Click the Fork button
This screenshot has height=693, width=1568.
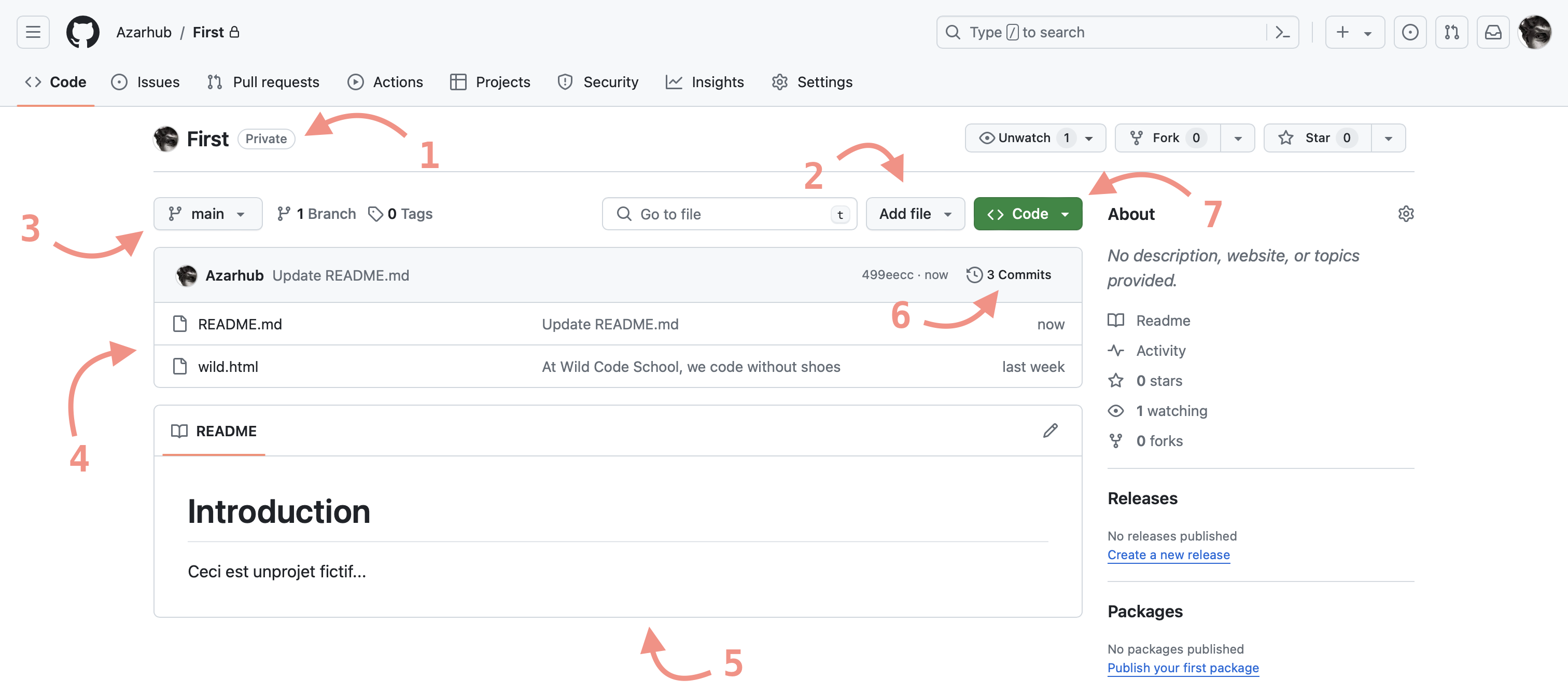click(x=1168, y=137)
